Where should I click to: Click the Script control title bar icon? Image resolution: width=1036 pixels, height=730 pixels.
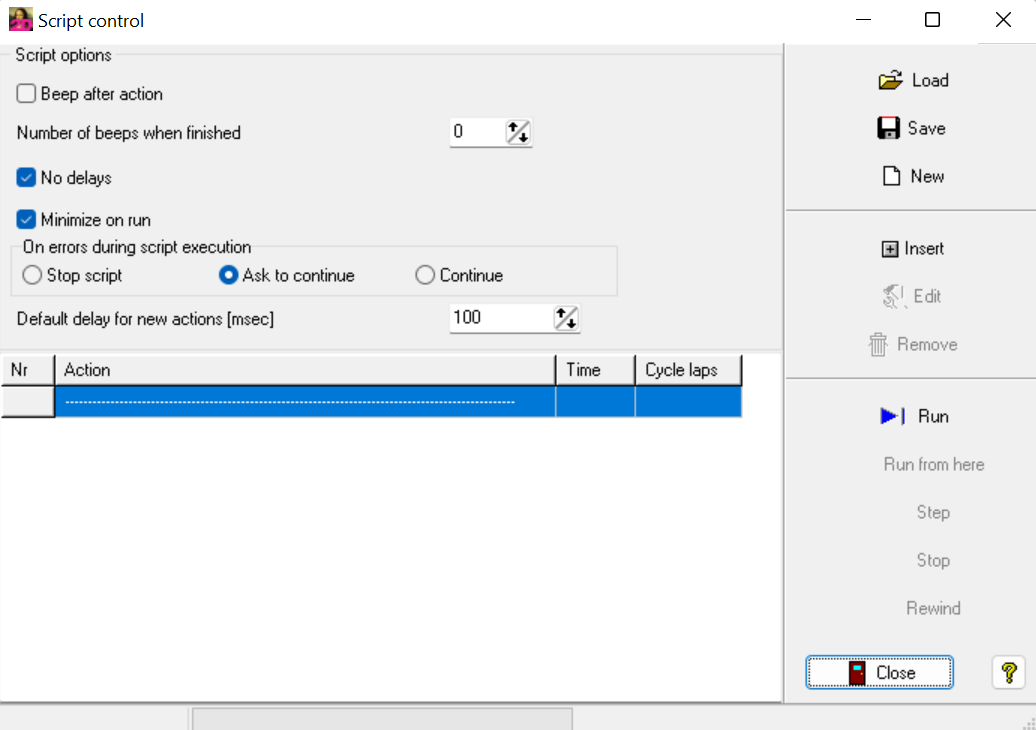click(20, 20)
